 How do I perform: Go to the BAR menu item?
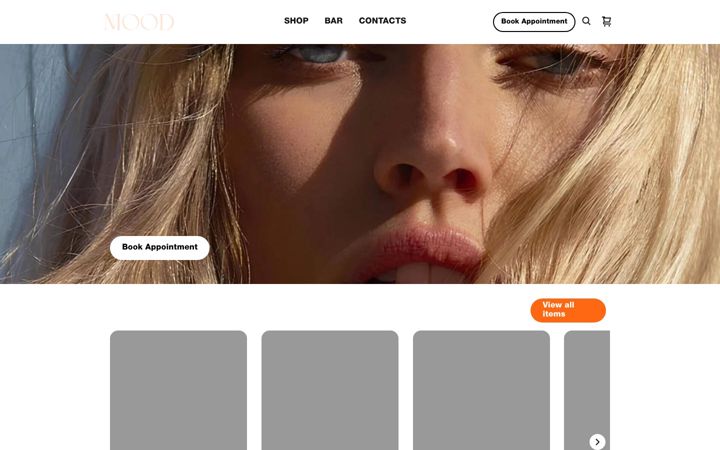pos(333,21)
